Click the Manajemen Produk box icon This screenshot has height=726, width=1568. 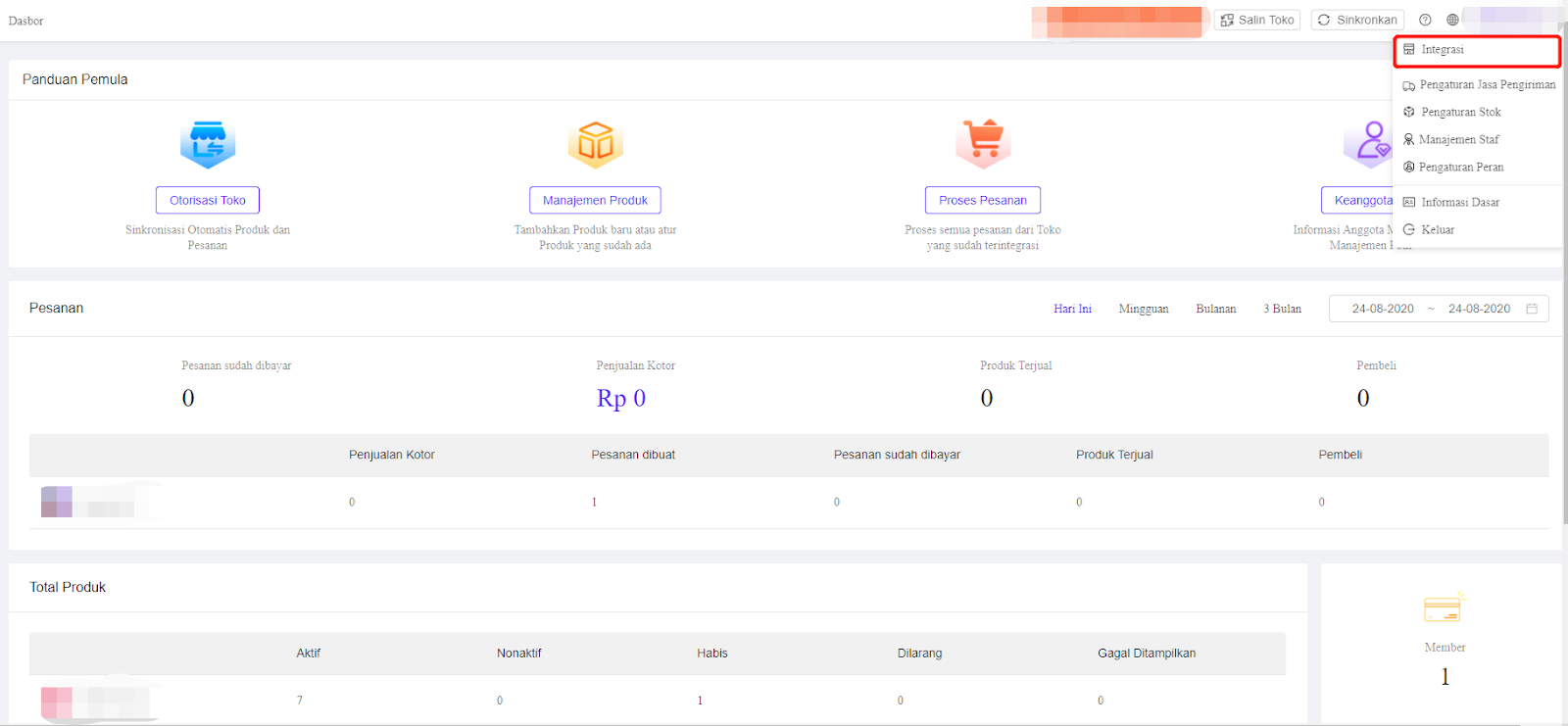tap(595, 144)
